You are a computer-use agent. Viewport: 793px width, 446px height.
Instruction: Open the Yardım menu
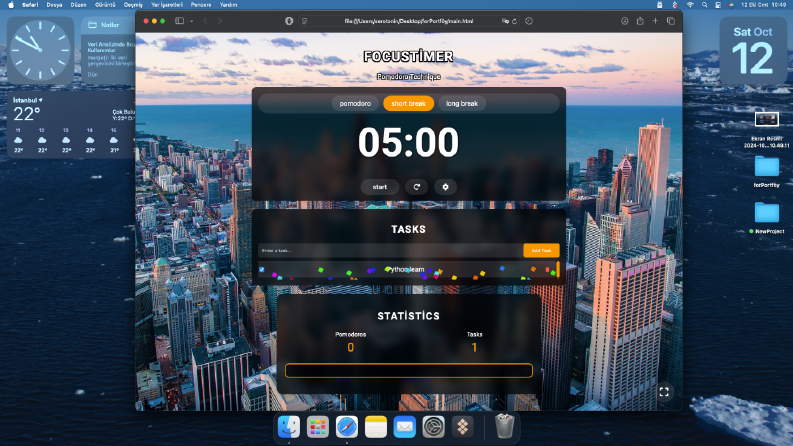(228, 5)
